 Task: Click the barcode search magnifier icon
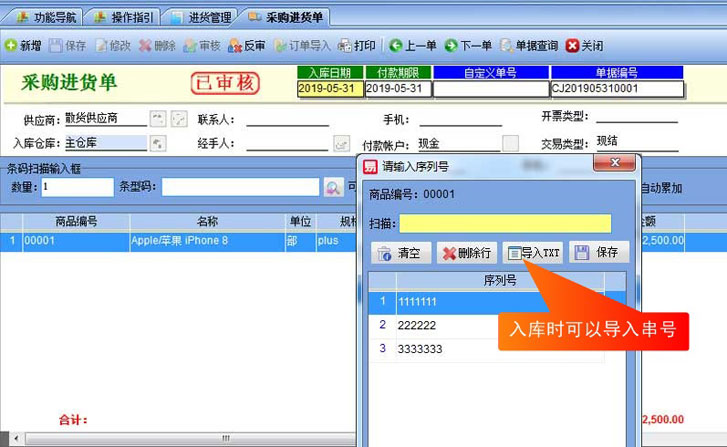coord(333,187)
